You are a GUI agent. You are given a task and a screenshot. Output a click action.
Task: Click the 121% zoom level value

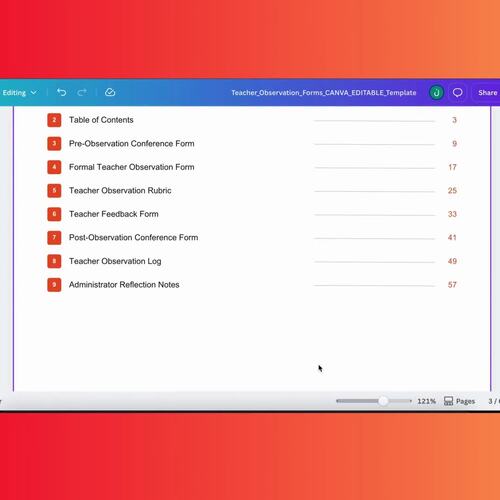click(x=426, y=401)
